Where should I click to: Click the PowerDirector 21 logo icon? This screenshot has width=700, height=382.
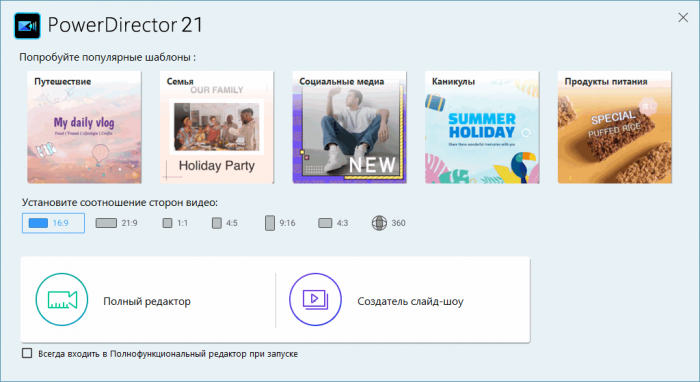[x=27, y=26]
